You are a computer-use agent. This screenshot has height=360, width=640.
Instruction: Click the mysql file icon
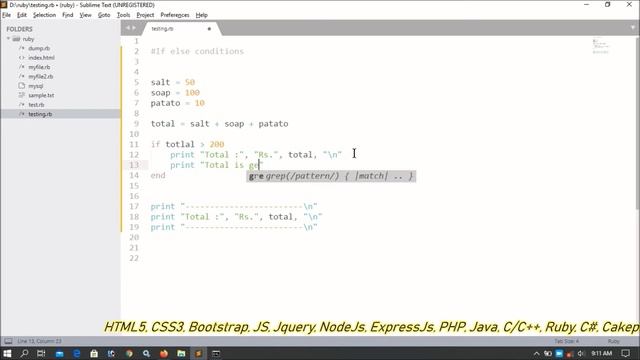22,86
